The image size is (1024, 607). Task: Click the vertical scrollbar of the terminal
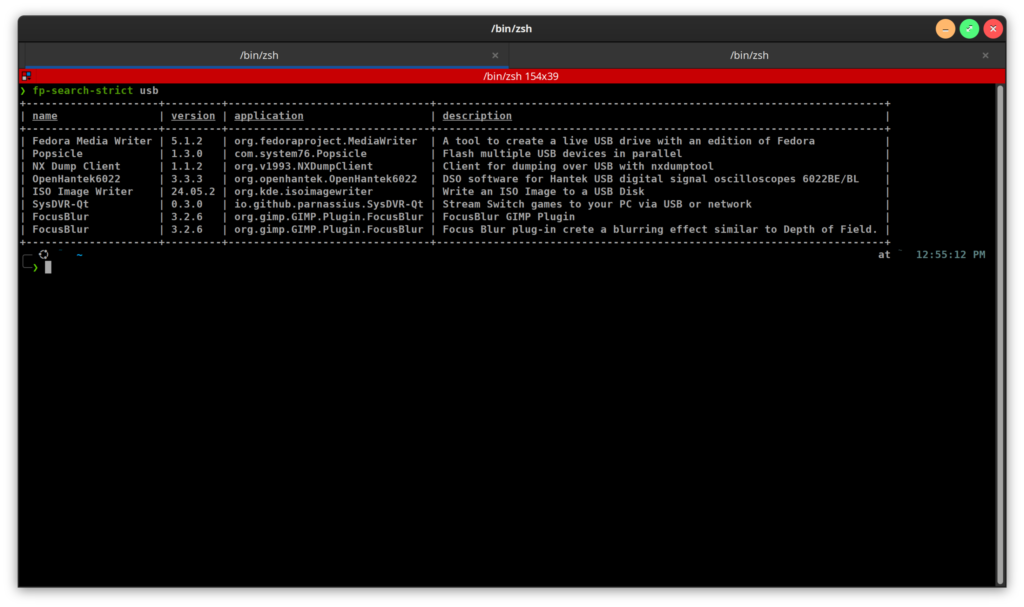(999, 330)
